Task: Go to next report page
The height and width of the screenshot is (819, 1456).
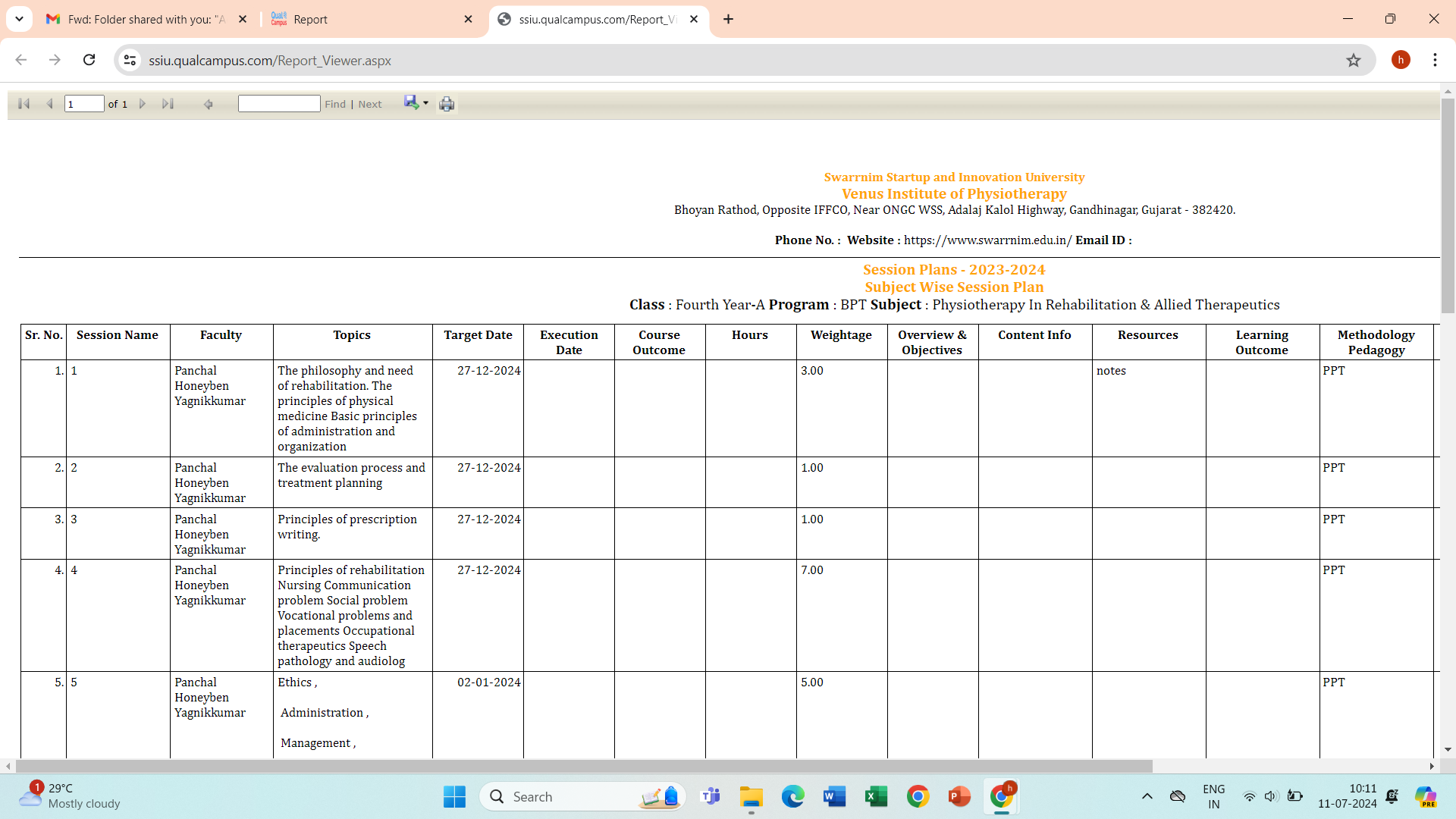Action: point(143,104)
